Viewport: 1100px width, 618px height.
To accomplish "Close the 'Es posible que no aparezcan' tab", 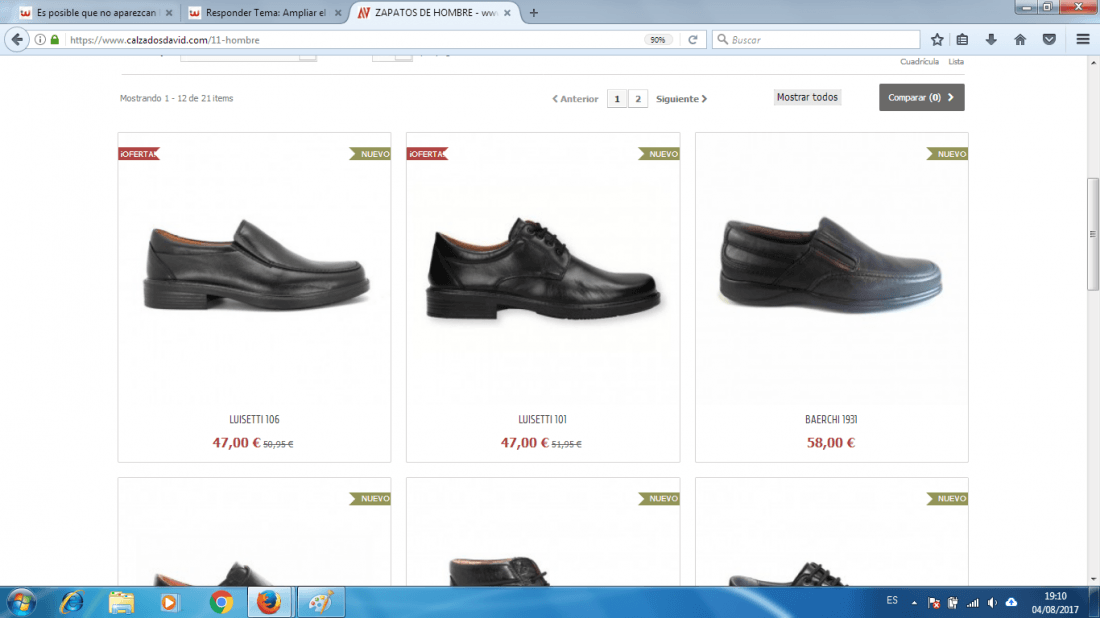I will [x=169, y=13].
